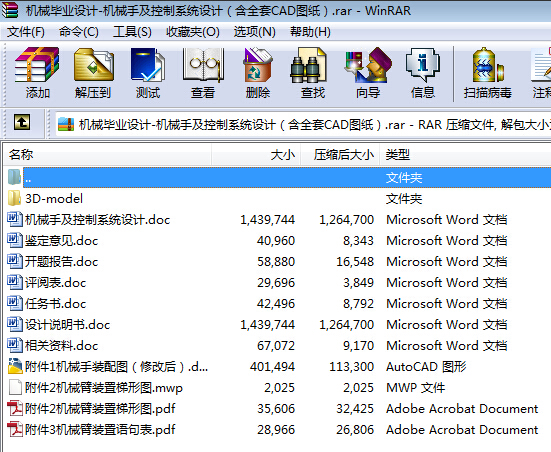The width and height of the screenshot is (551, 452).
Task: Click the RAR archive icon in address bar
Action: [66, 124]
